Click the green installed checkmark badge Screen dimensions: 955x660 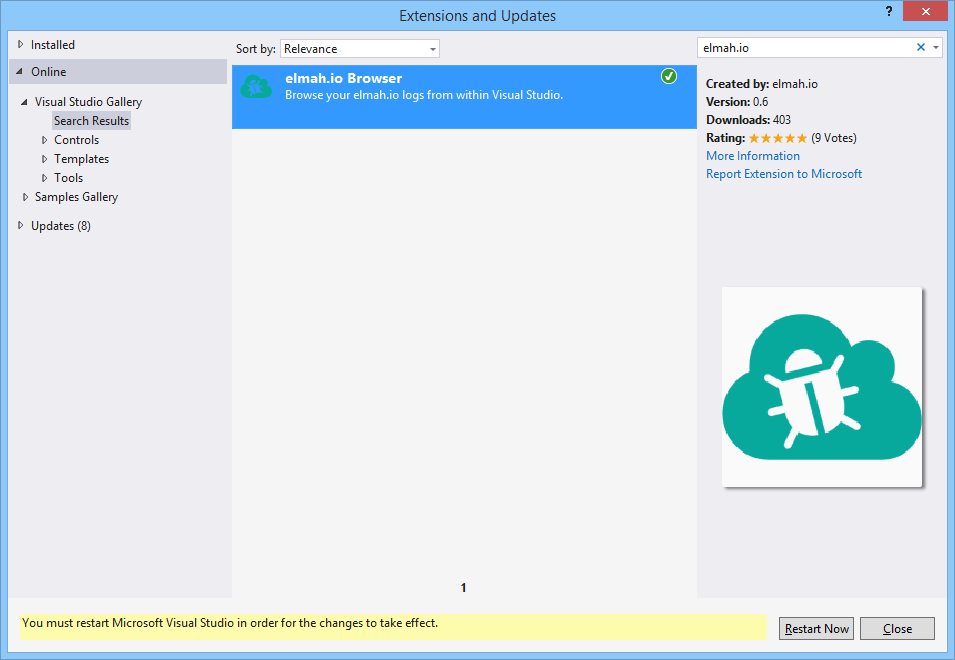(668, 75)
